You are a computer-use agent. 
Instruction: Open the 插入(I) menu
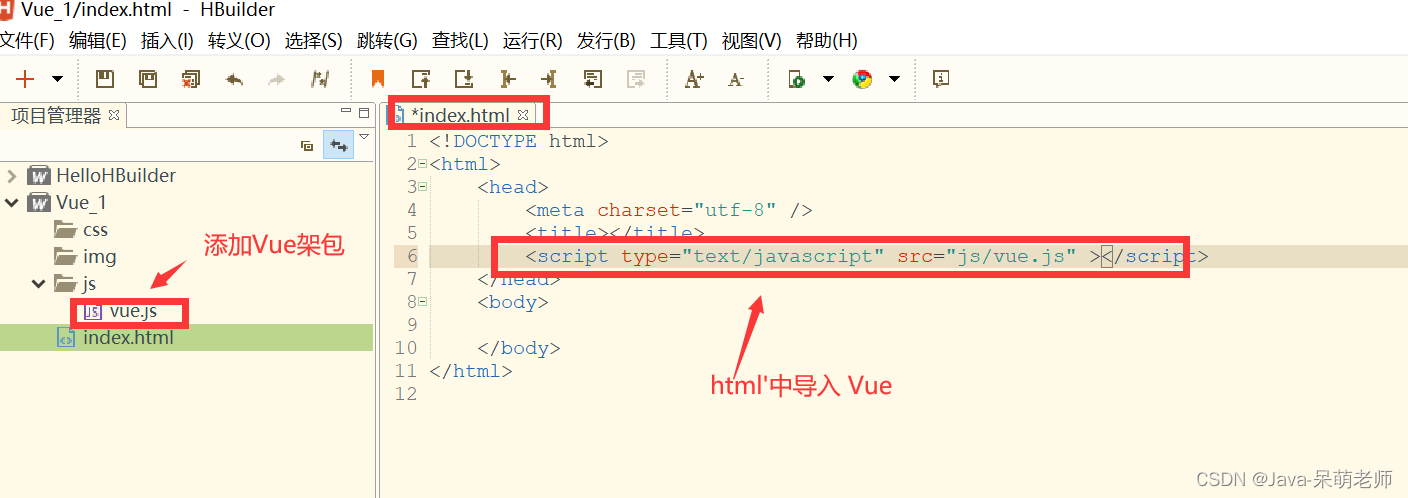click(x=167, y=41)
